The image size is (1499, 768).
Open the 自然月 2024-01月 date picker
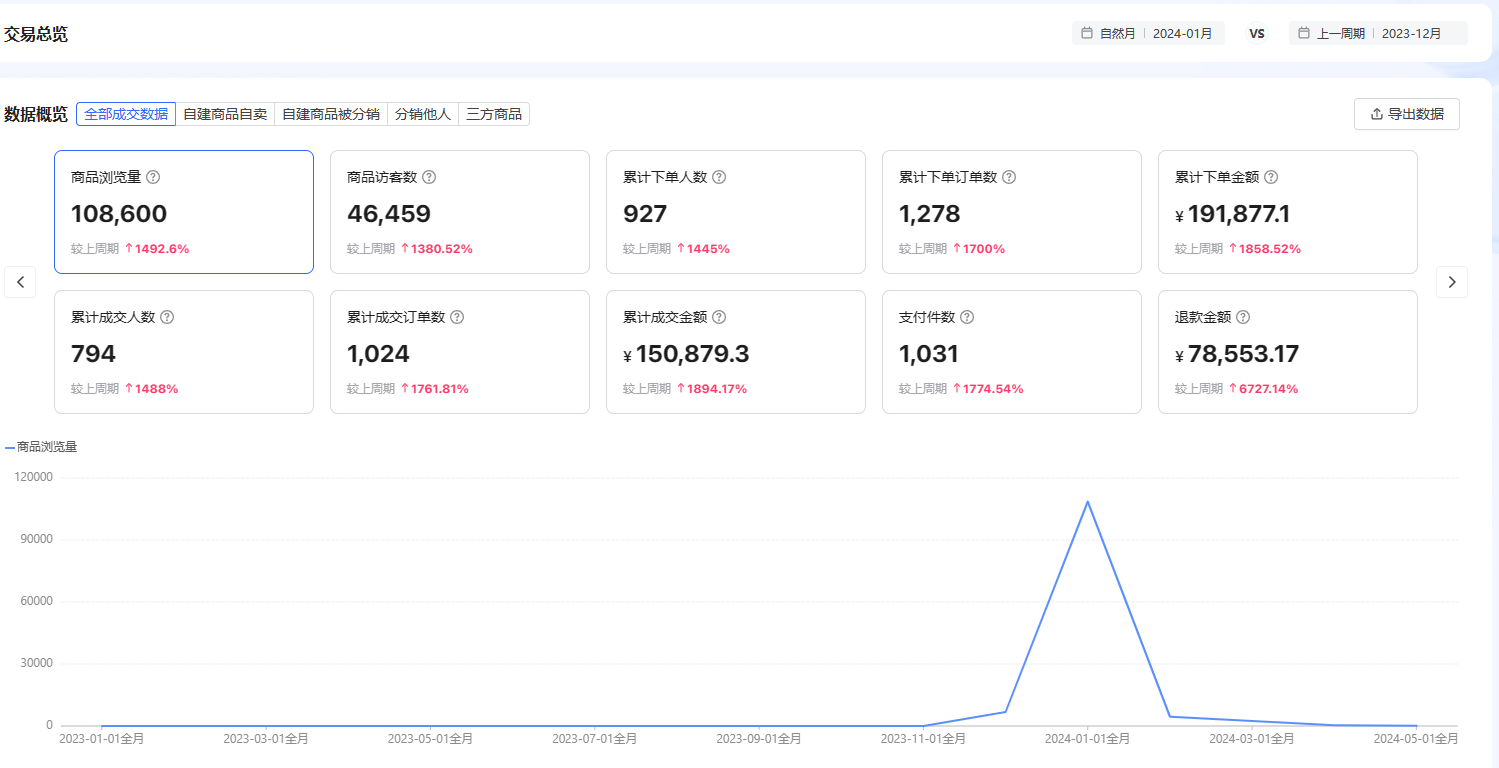(1148, 33)
